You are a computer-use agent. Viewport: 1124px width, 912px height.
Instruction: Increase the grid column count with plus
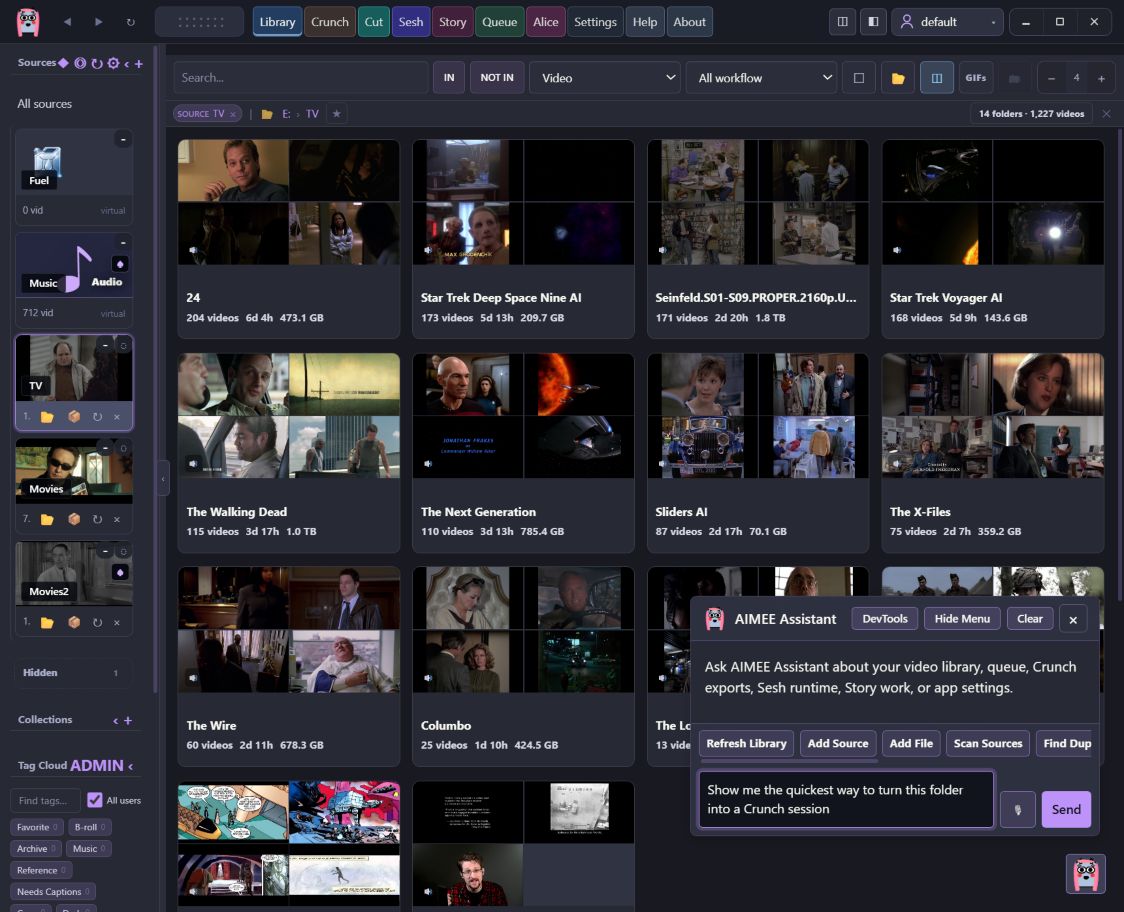click(1101, 78)
